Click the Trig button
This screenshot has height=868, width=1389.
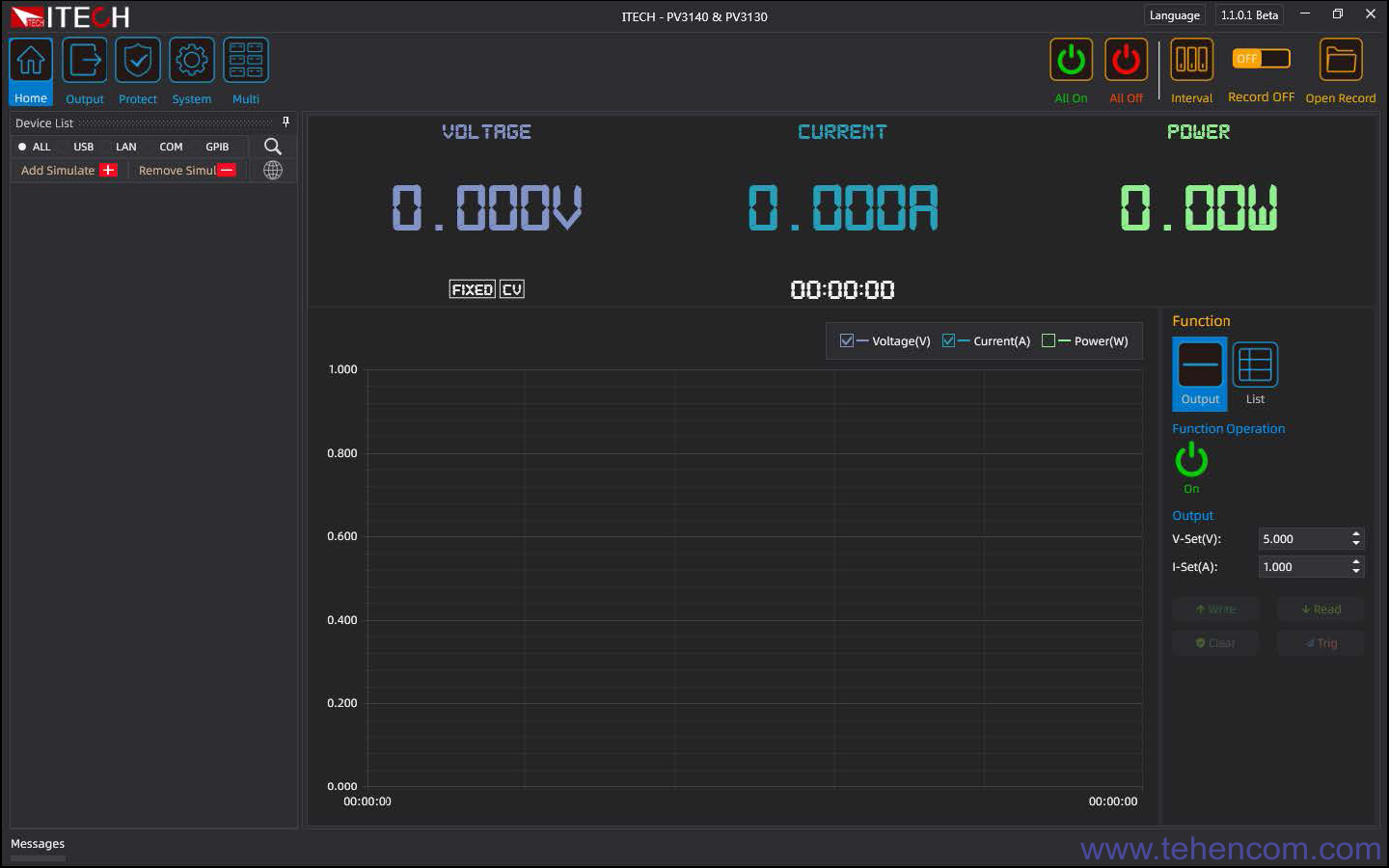pyautogui.click(x=1321, y=643)
